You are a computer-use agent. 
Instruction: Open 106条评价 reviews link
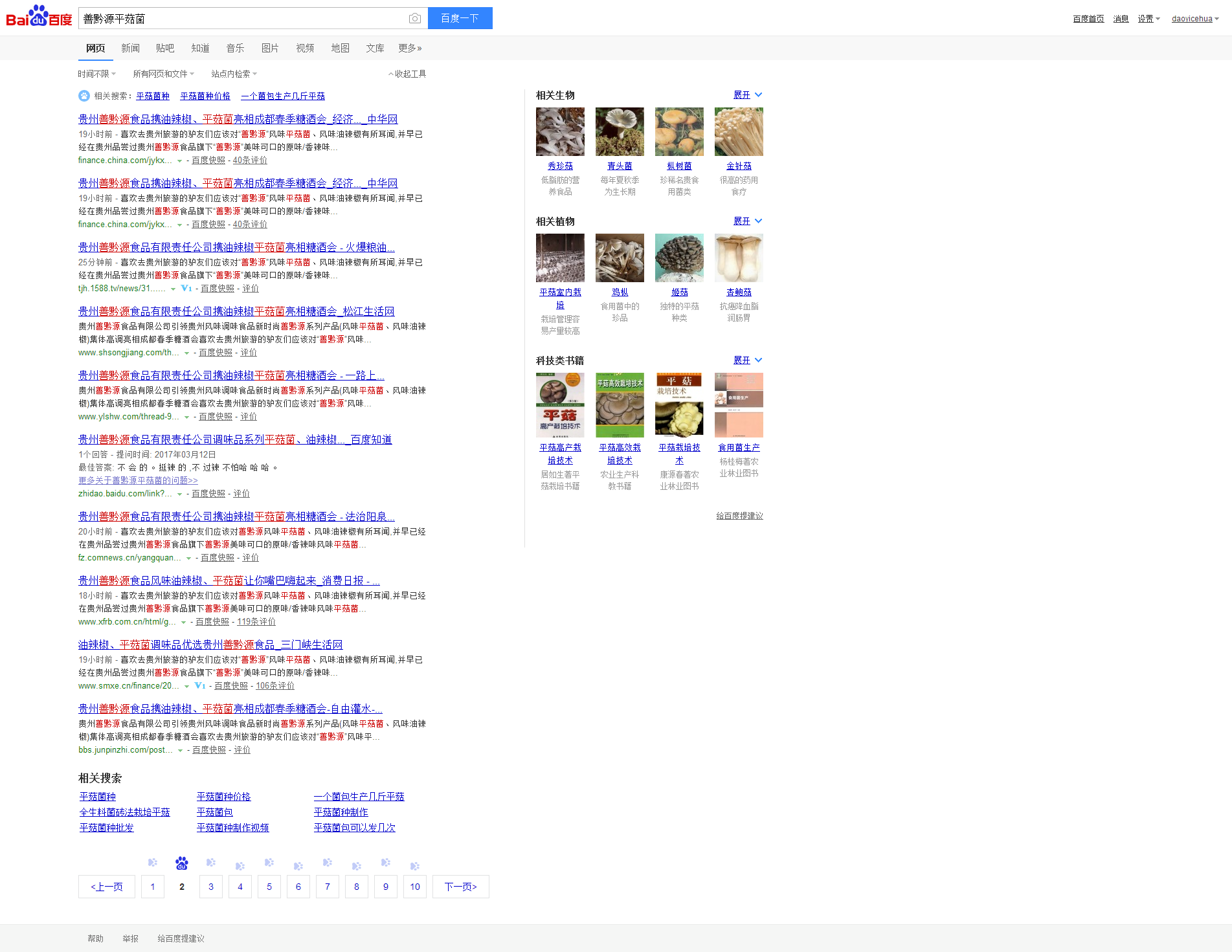(x=275, y=686)
